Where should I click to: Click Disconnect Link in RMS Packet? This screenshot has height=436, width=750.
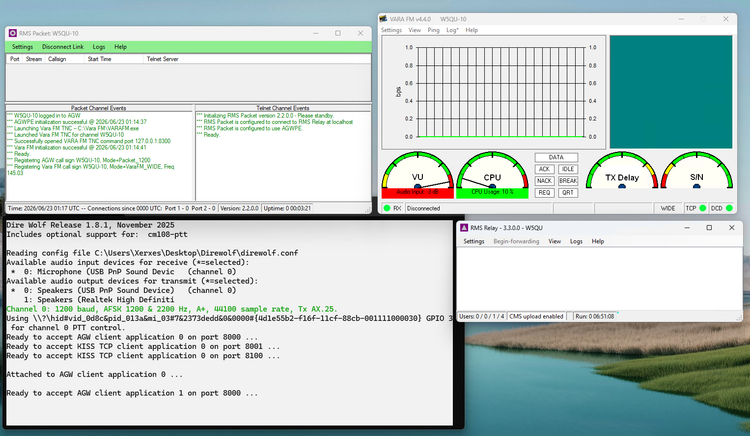click(x=63, y=47)
